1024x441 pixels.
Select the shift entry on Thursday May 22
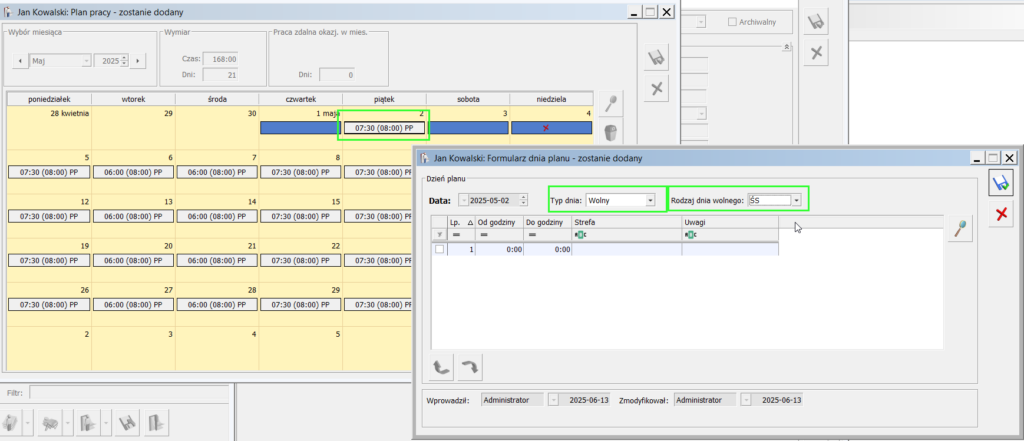(x=300, y=260)
